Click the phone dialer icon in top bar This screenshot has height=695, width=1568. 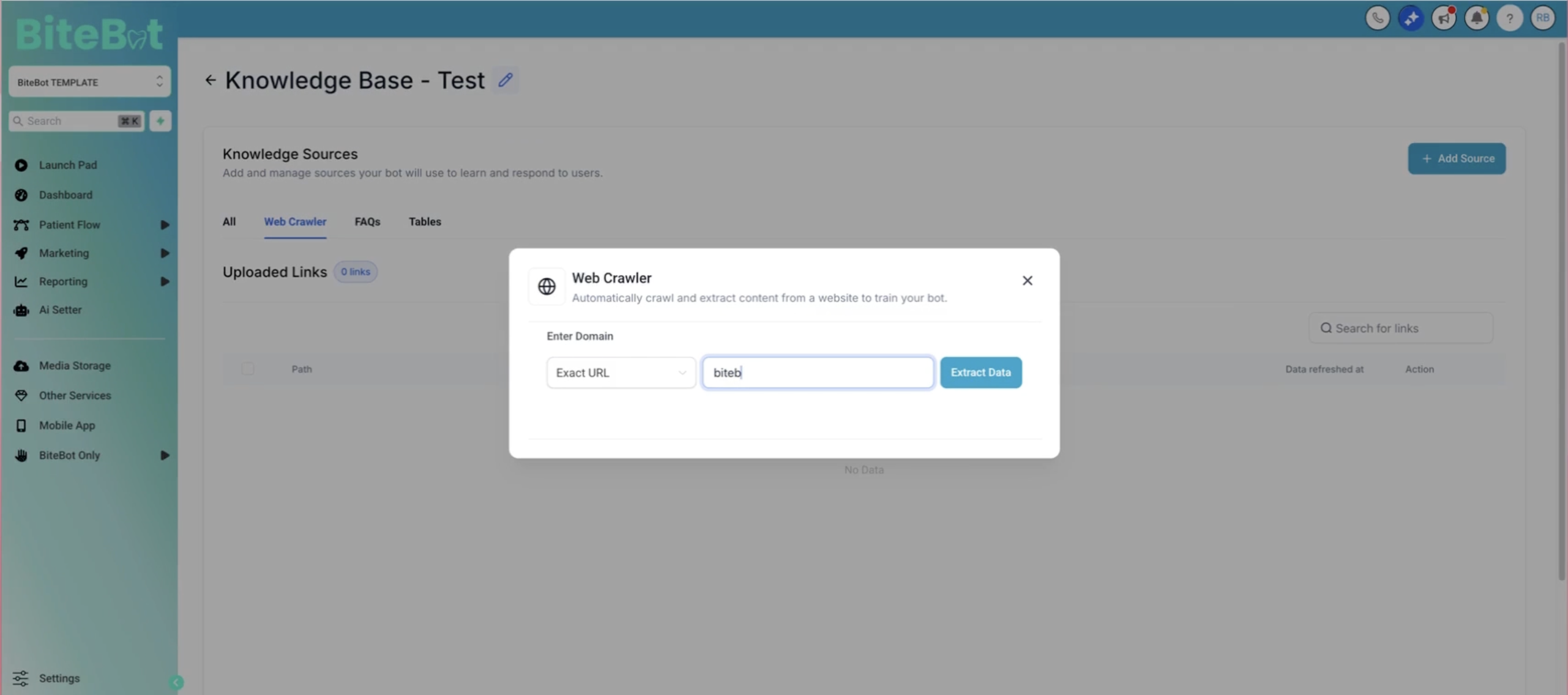pyautogui.click(x=1378, y=18)
